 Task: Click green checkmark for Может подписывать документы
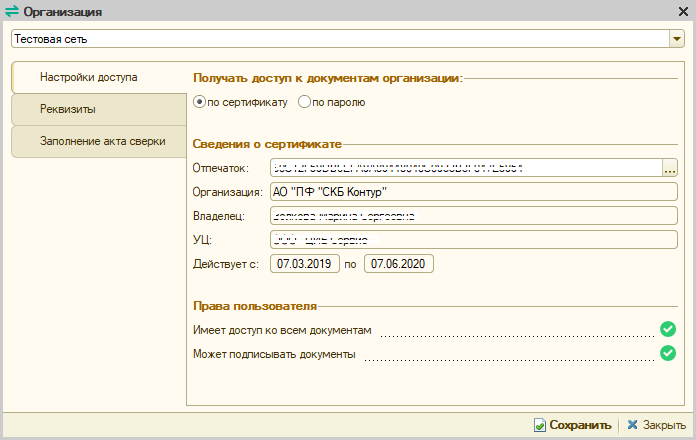(668, 352)
